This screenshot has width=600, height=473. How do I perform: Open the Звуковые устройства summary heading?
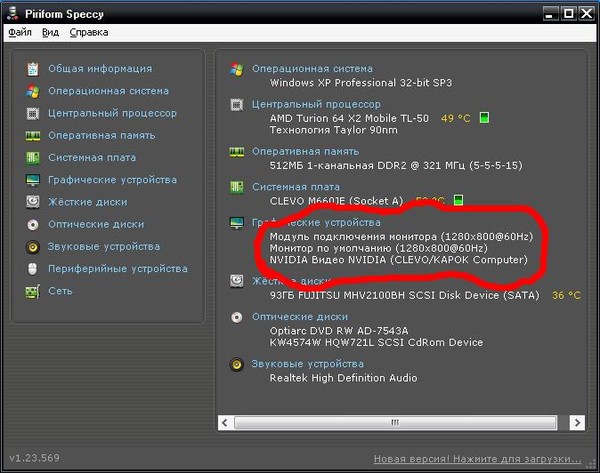coord(308,364)
